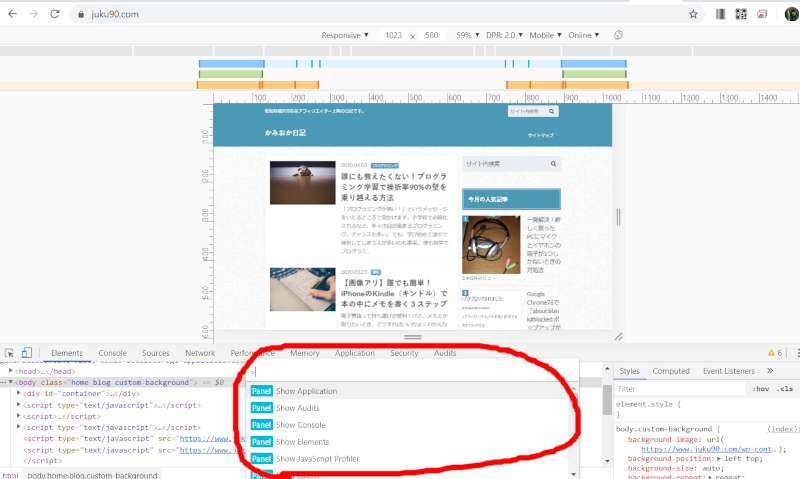
Task: Toggle the device toolbar icon
Action: (27, 353)
